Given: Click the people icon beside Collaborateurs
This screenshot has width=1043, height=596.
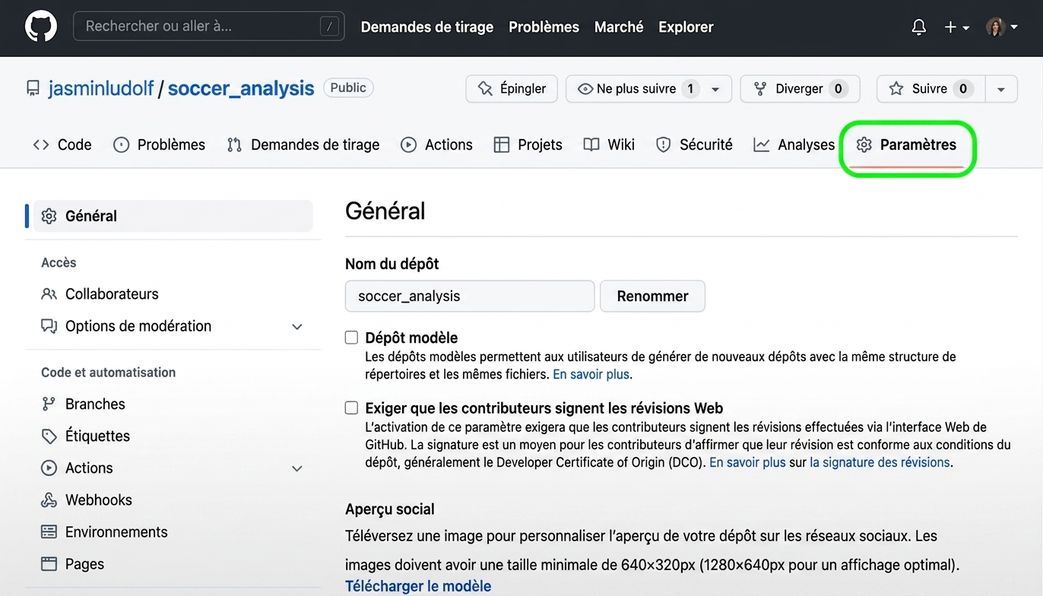Looking at the screenshot, I should (49, 294).
